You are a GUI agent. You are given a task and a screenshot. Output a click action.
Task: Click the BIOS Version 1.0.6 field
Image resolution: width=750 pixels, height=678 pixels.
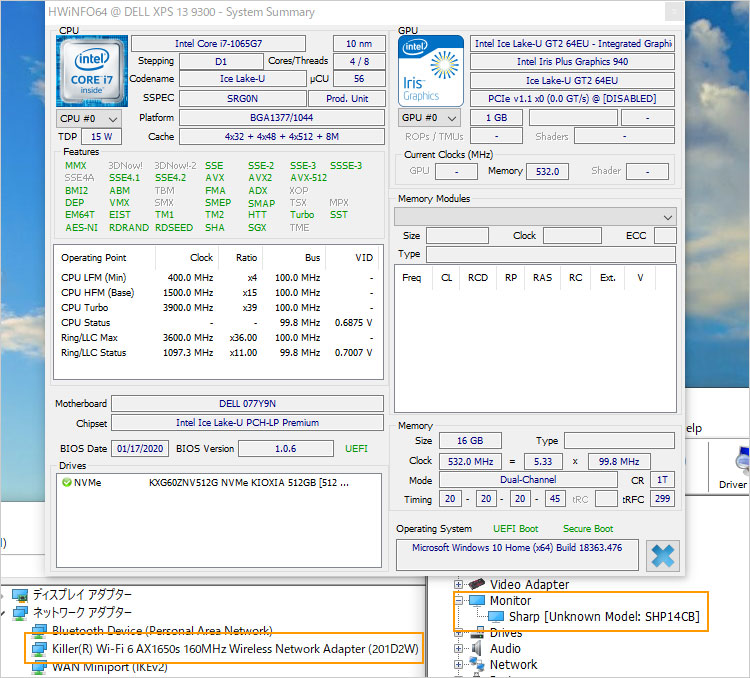point(286,449)
